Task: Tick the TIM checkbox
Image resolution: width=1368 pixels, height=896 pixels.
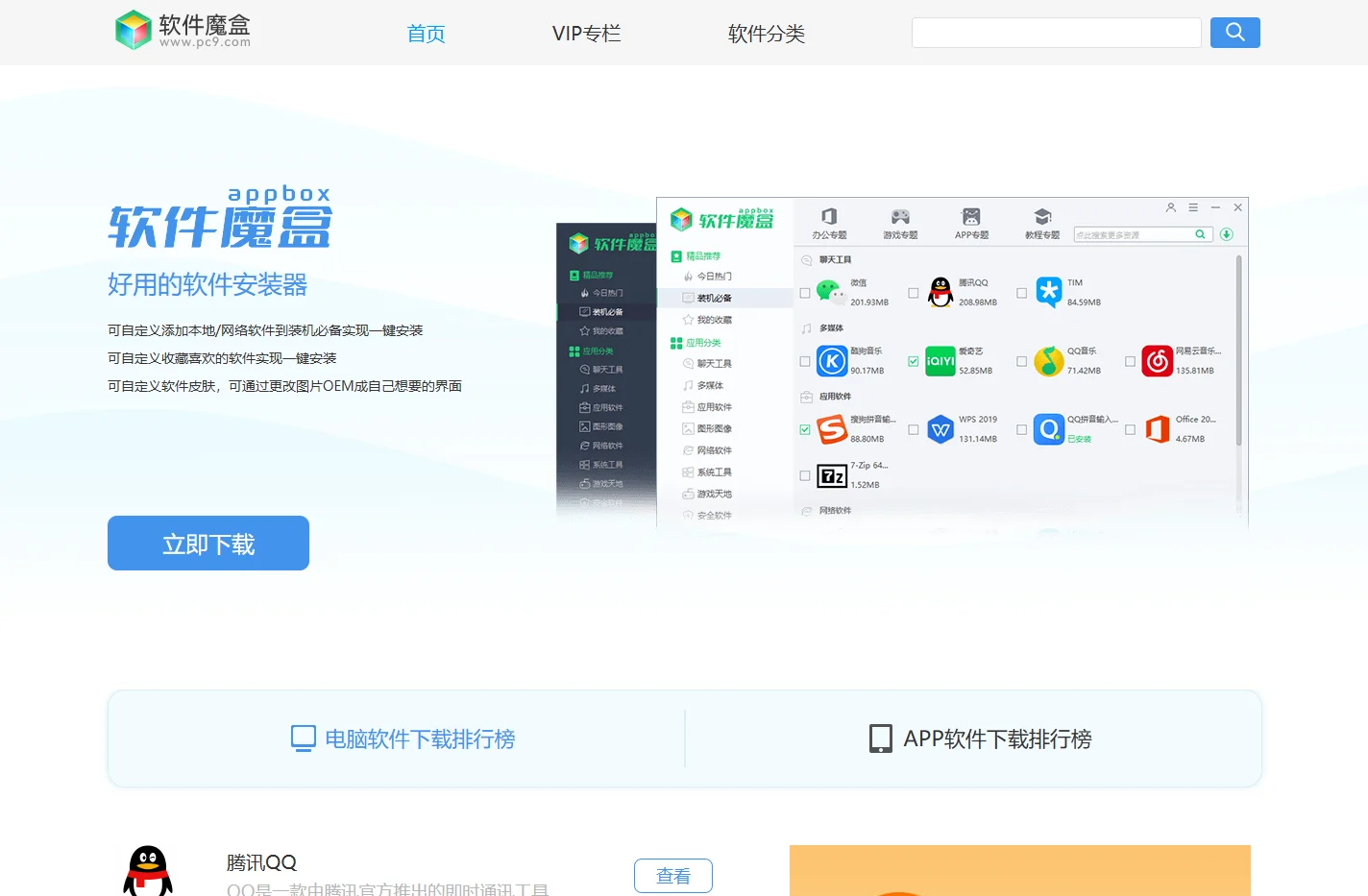Action: tap(1021, 293)
